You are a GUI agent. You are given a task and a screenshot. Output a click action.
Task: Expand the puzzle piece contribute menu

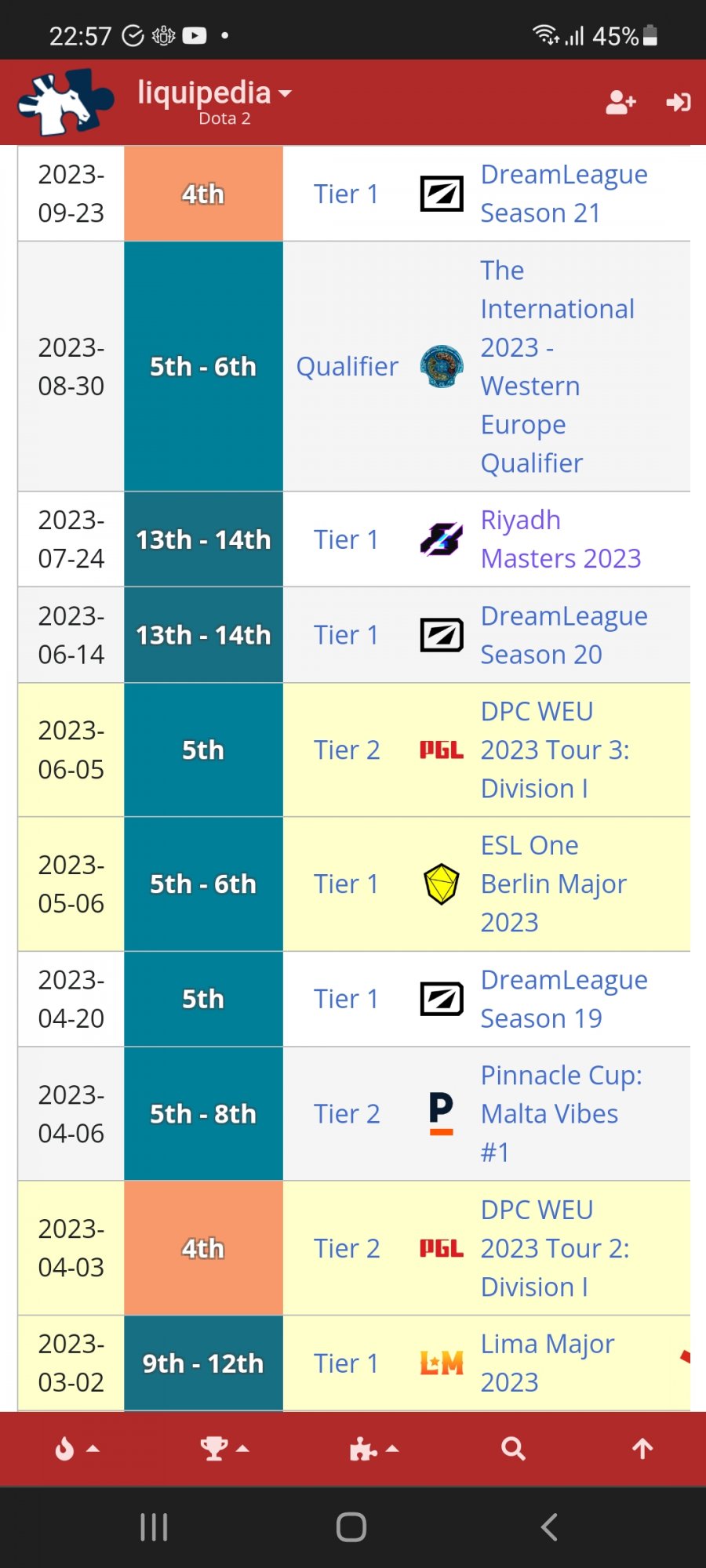[373, 1449]
